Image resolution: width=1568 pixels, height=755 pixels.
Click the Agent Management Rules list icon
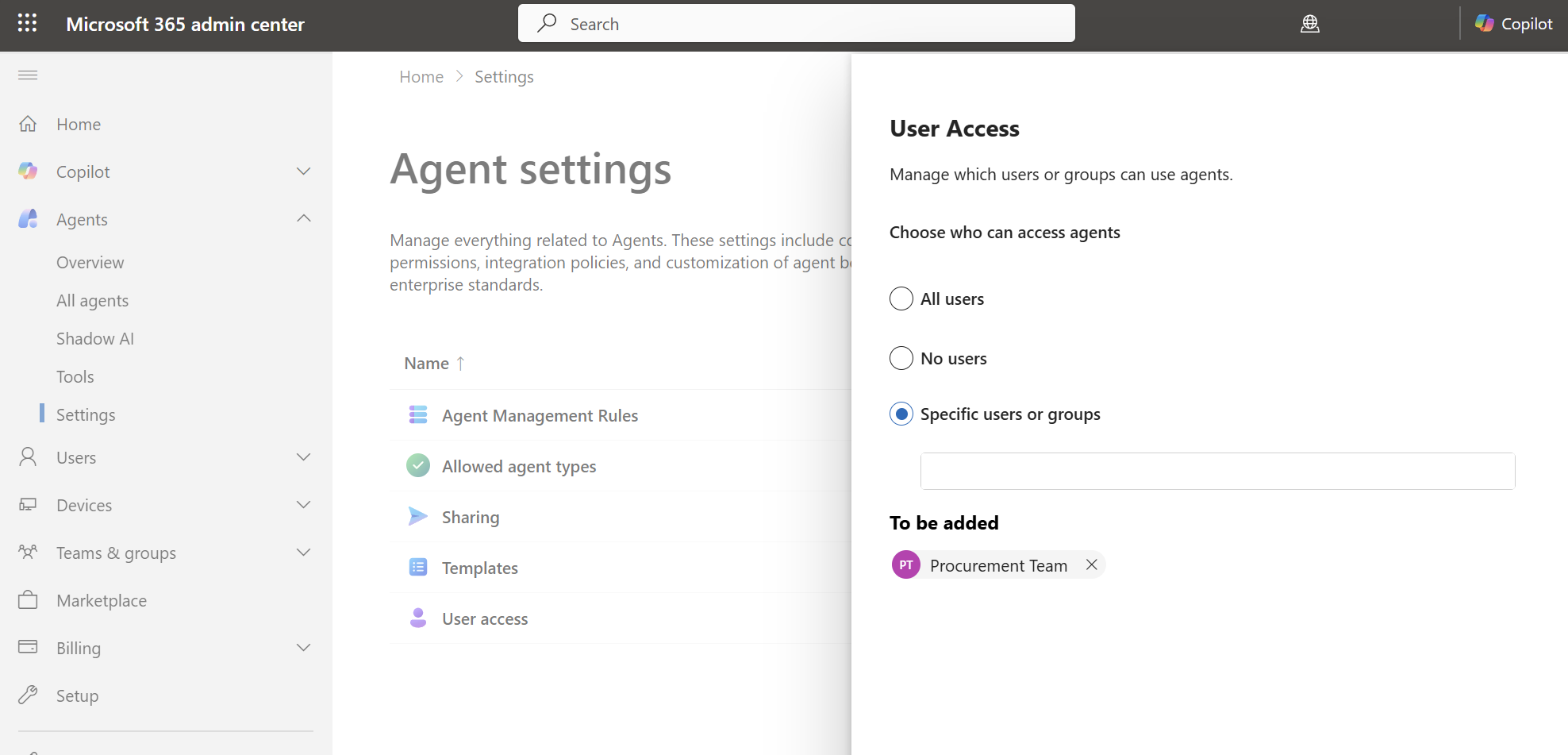pos(418,415)
